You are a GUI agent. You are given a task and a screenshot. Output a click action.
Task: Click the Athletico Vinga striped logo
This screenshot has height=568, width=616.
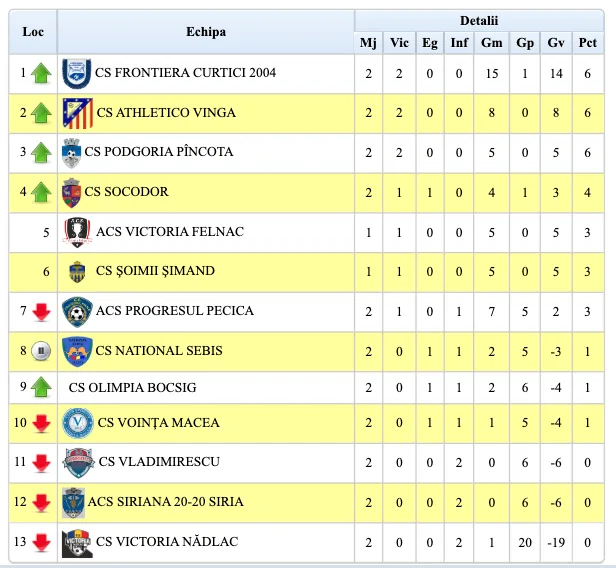click(78, 114)
